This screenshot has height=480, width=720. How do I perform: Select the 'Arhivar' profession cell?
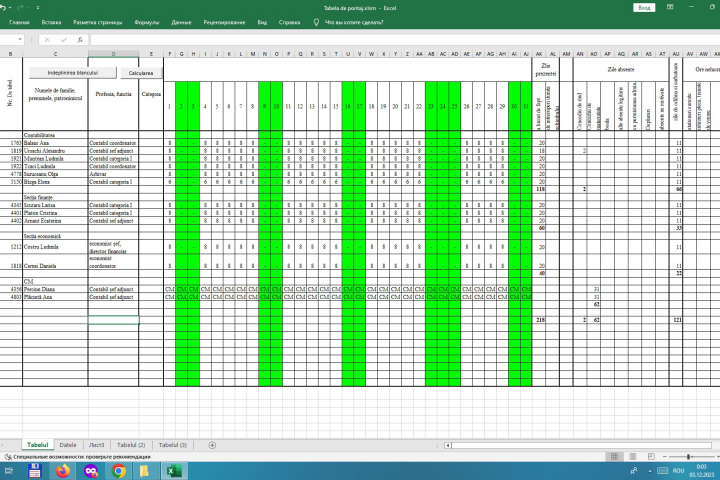click(x=113, y=174)
